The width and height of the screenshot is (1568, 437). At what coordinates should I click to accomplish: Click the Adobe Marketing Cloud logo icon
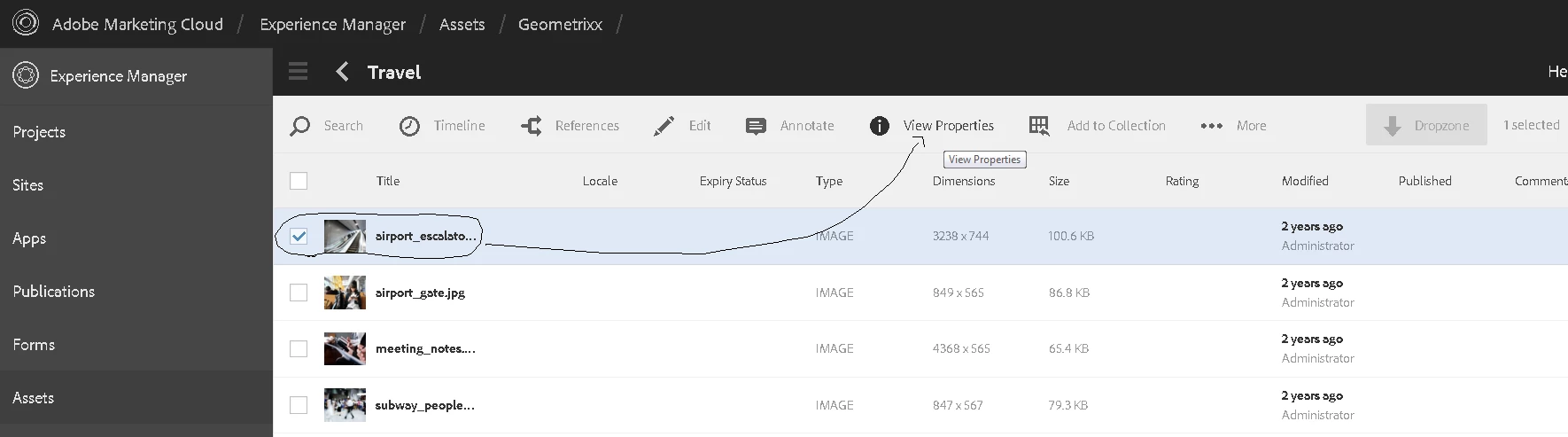[26, 23]
